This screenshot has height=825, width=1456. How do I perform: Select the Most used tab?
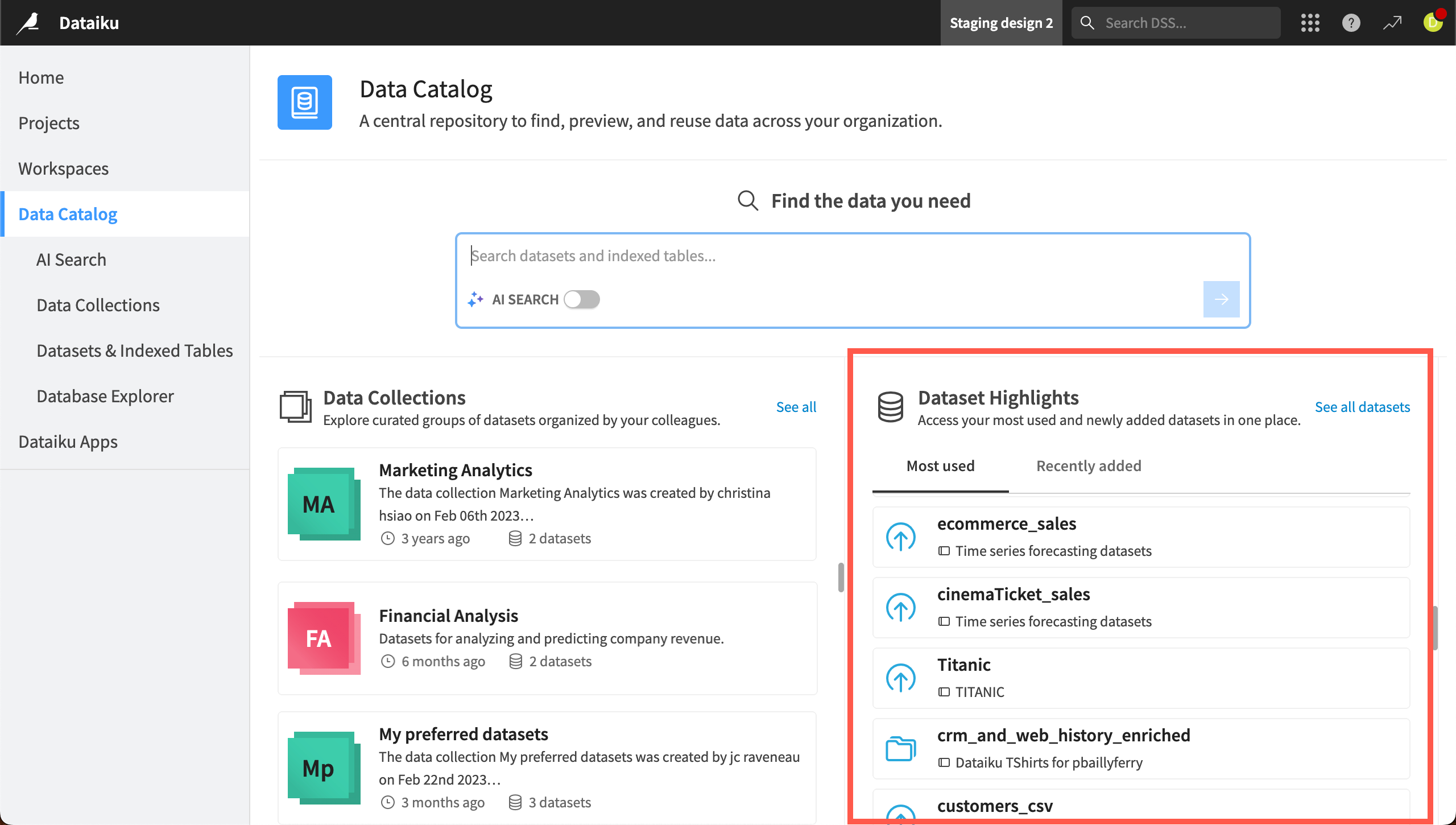[x=940, y=465]
